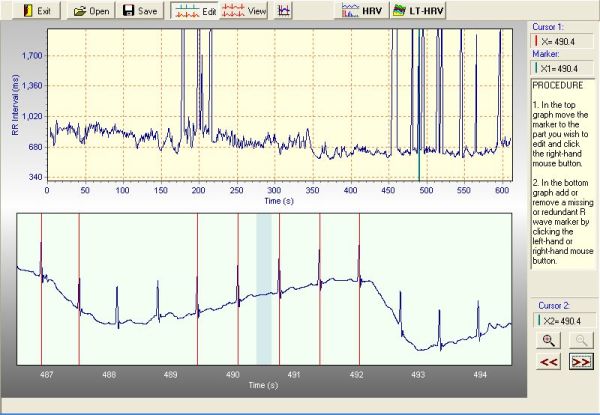Open the LT-HRV analysis
Screen dimensions: 600x415
415,11
